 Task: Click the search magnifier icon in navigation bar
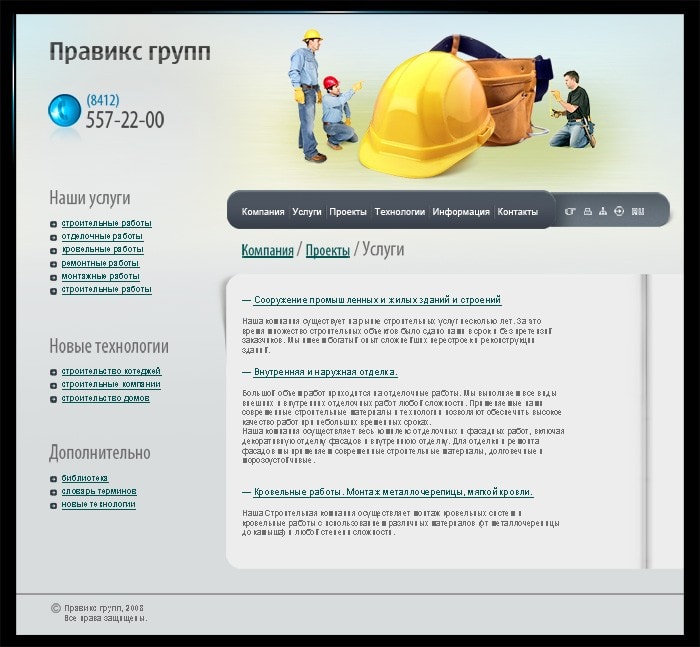tap(570, 211)
